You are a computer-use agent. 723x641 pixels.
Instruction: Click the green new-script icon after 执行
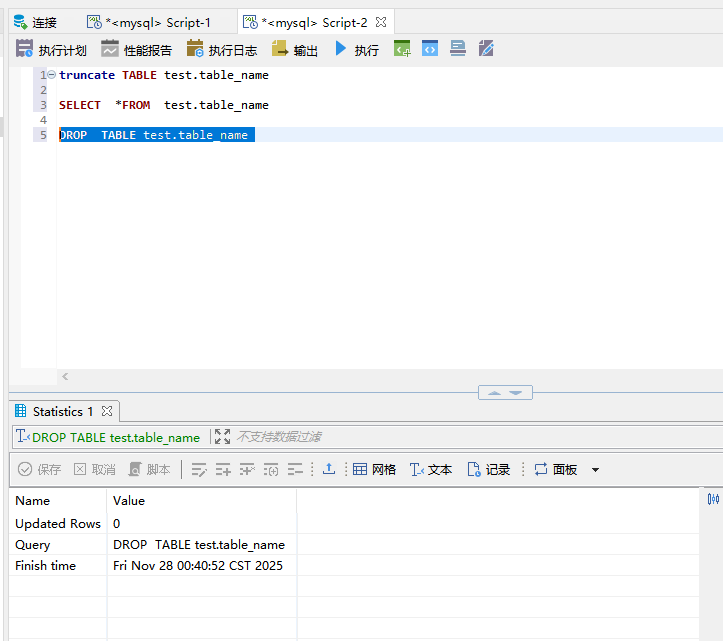click(x=402, y=48)
